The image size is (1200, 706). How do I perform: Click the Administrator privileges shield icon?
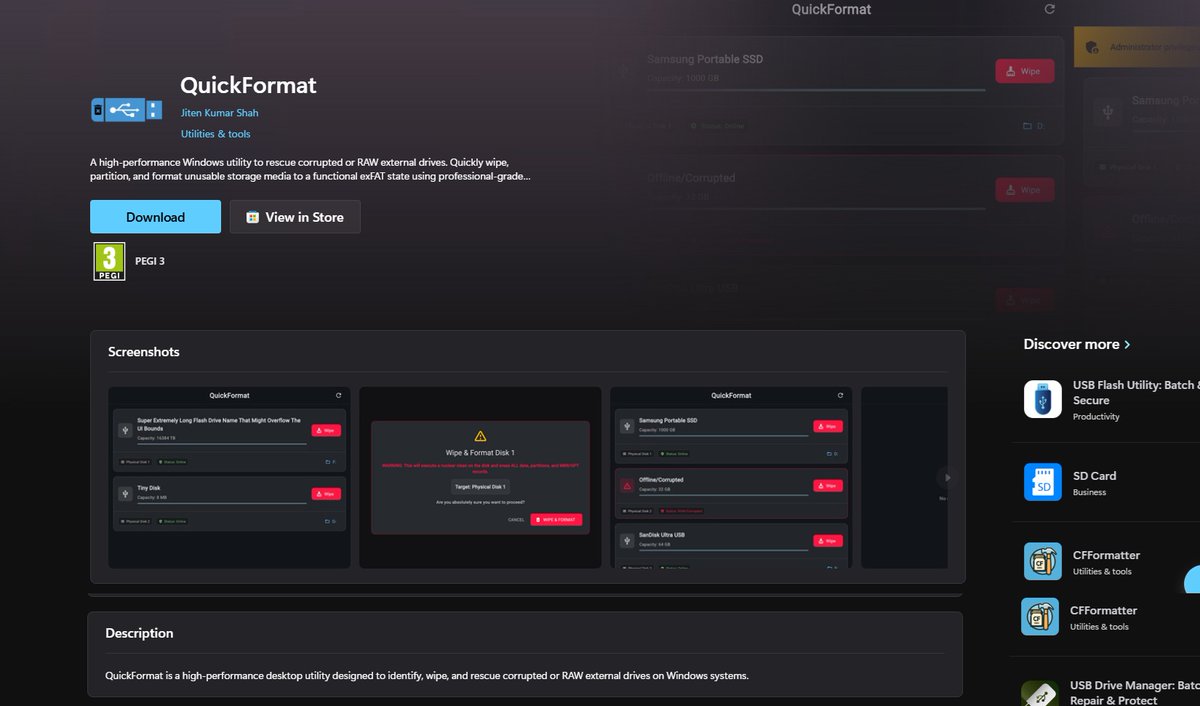click(1092, 47)
